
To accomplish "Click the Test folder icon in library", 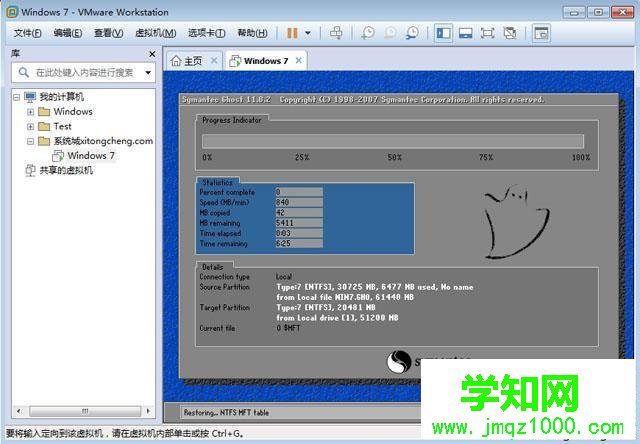I will click(44, 127).
